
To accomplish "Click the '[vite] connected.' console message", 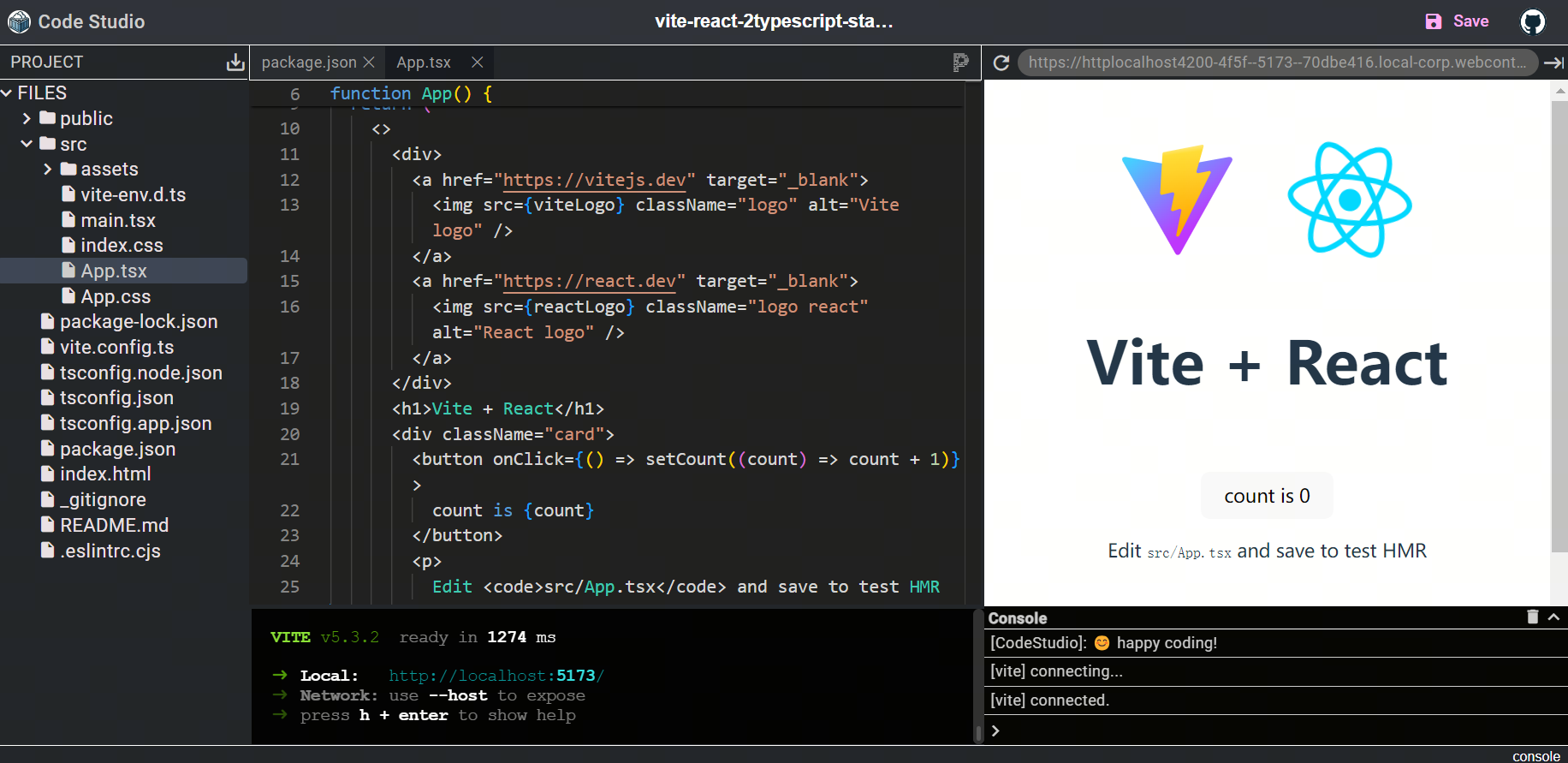I will click(x=1049, y=700).
